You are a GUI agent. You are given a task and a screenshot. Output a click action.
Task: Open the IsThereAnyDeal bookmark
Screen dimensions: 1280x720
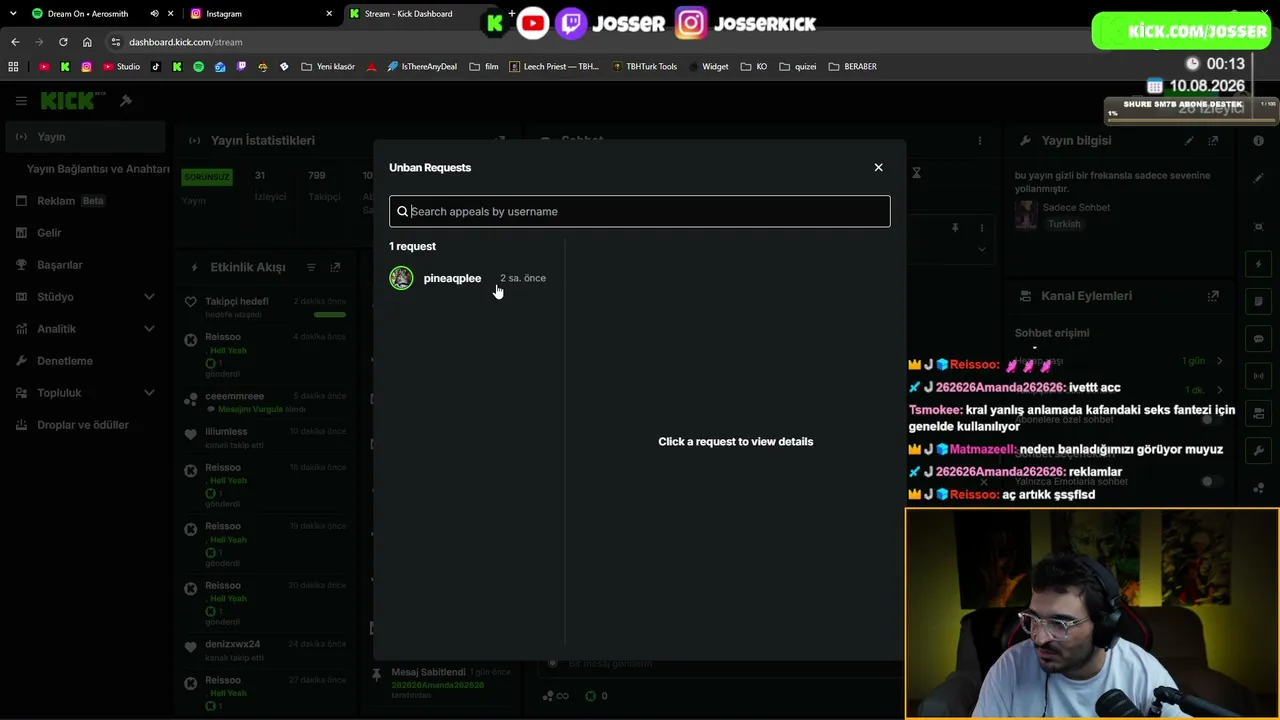tap(422, 67)
